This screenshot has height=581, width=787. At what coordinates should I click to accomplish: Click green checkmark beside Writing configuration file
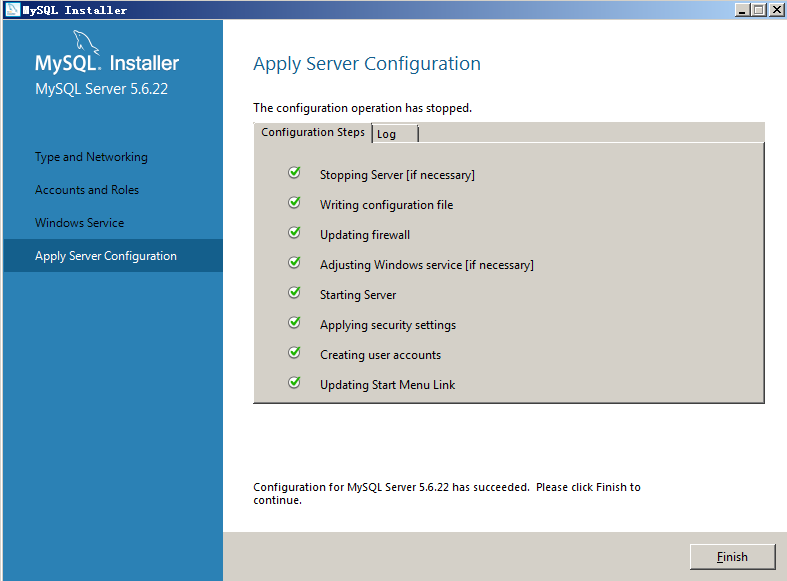pyautogui.click(x=295, y=202)
